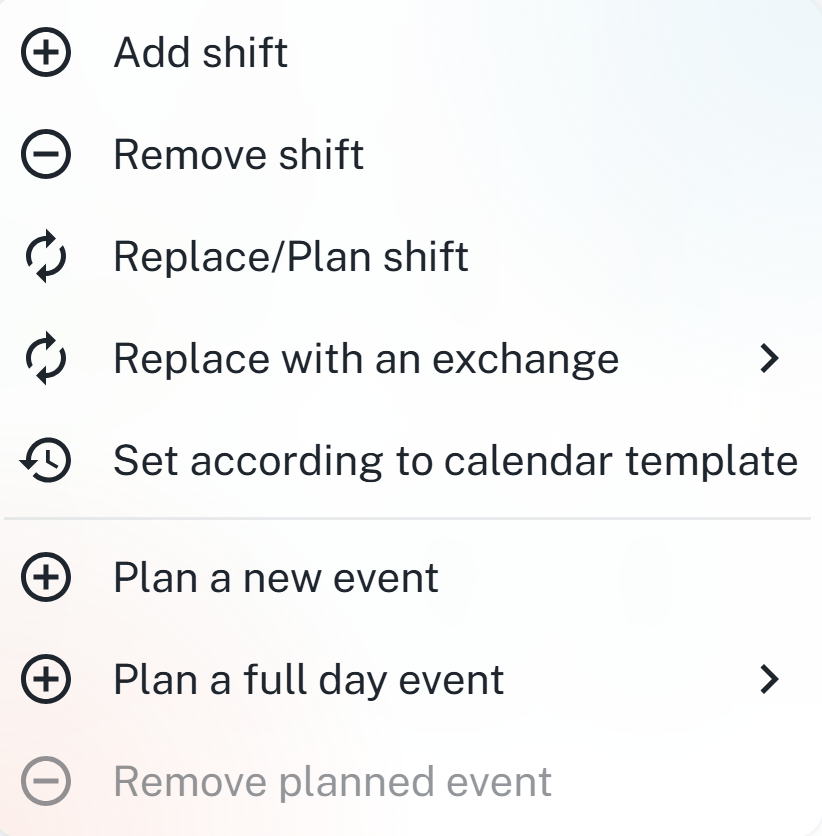
Task: Open the Plan a full day event label
Action: pos(308,680)
